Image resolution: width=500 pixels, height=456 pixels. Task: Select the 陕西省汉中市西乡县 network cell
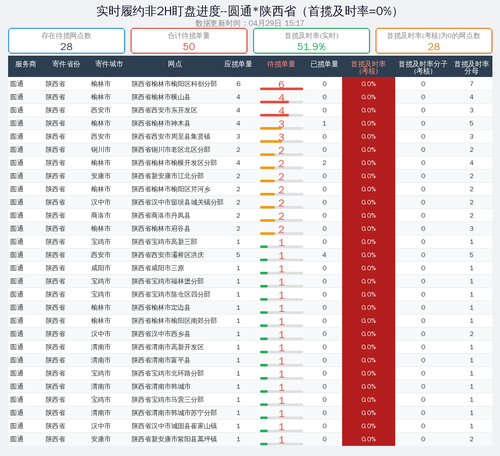pyautogui.click(x=161, y=334)
